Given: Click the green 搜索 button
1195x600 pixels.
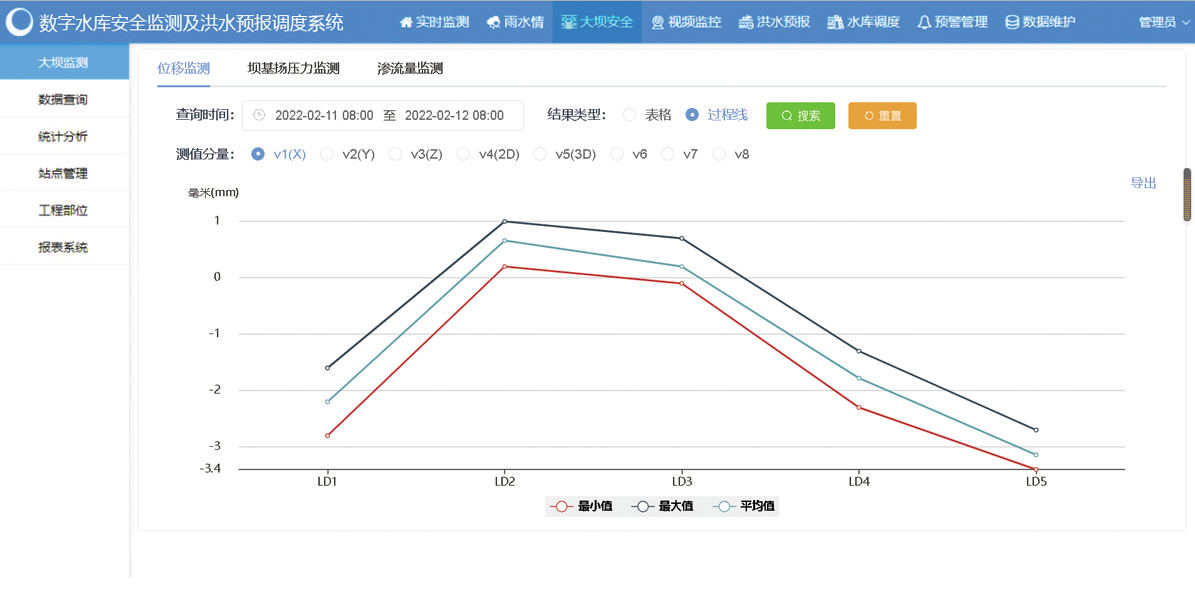Looking at the screenshot, I should [800, 115].
